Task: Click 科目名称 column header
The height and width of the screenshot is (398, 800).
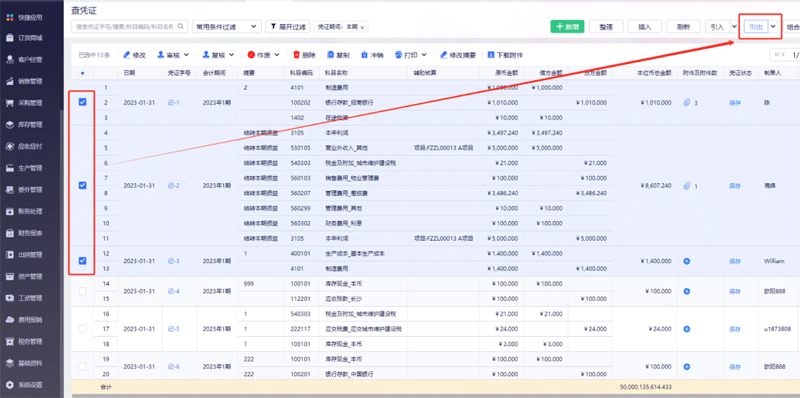Action: [336, 73]
